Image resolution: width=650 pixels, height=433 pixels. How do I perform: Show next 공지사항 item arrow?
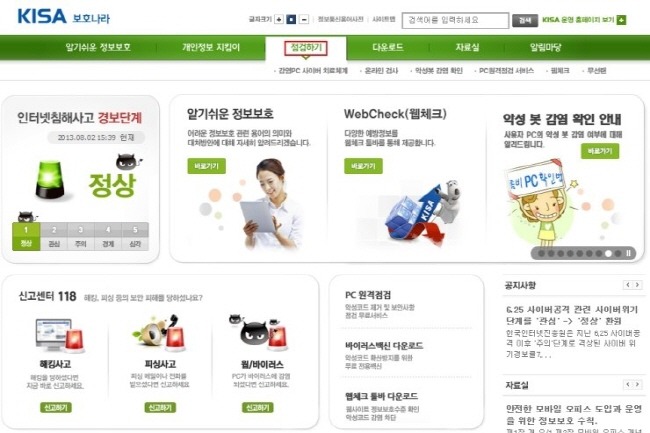[x=638, y=285]
